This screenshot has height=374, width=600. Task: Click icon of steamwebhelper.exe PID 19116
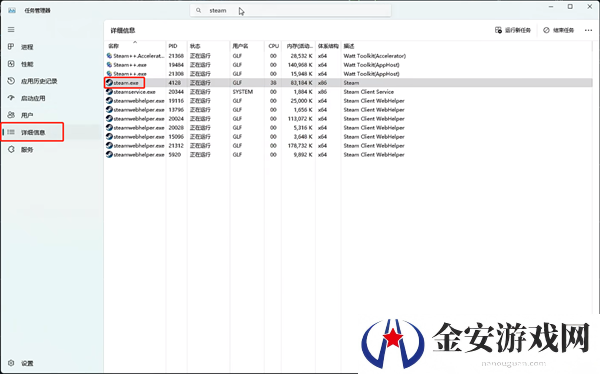(x=109, y=101)
